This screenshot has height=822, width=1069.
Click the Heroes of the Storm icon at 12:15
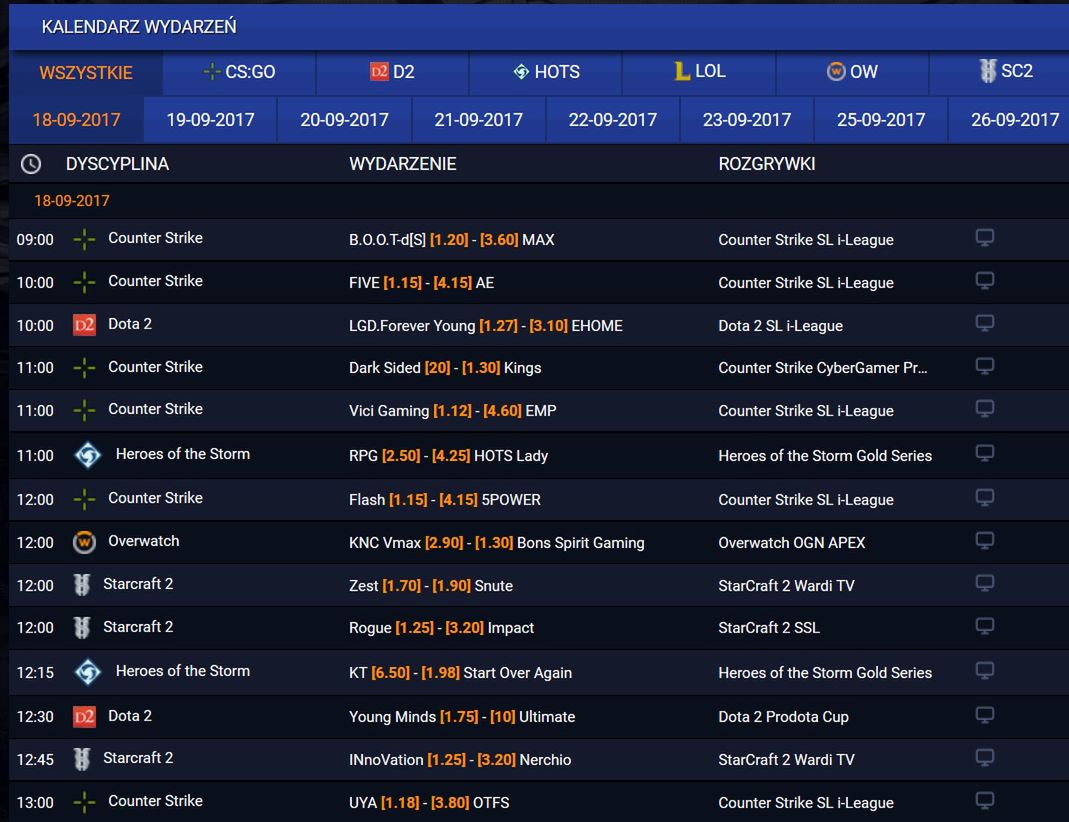tap(88, 672)
